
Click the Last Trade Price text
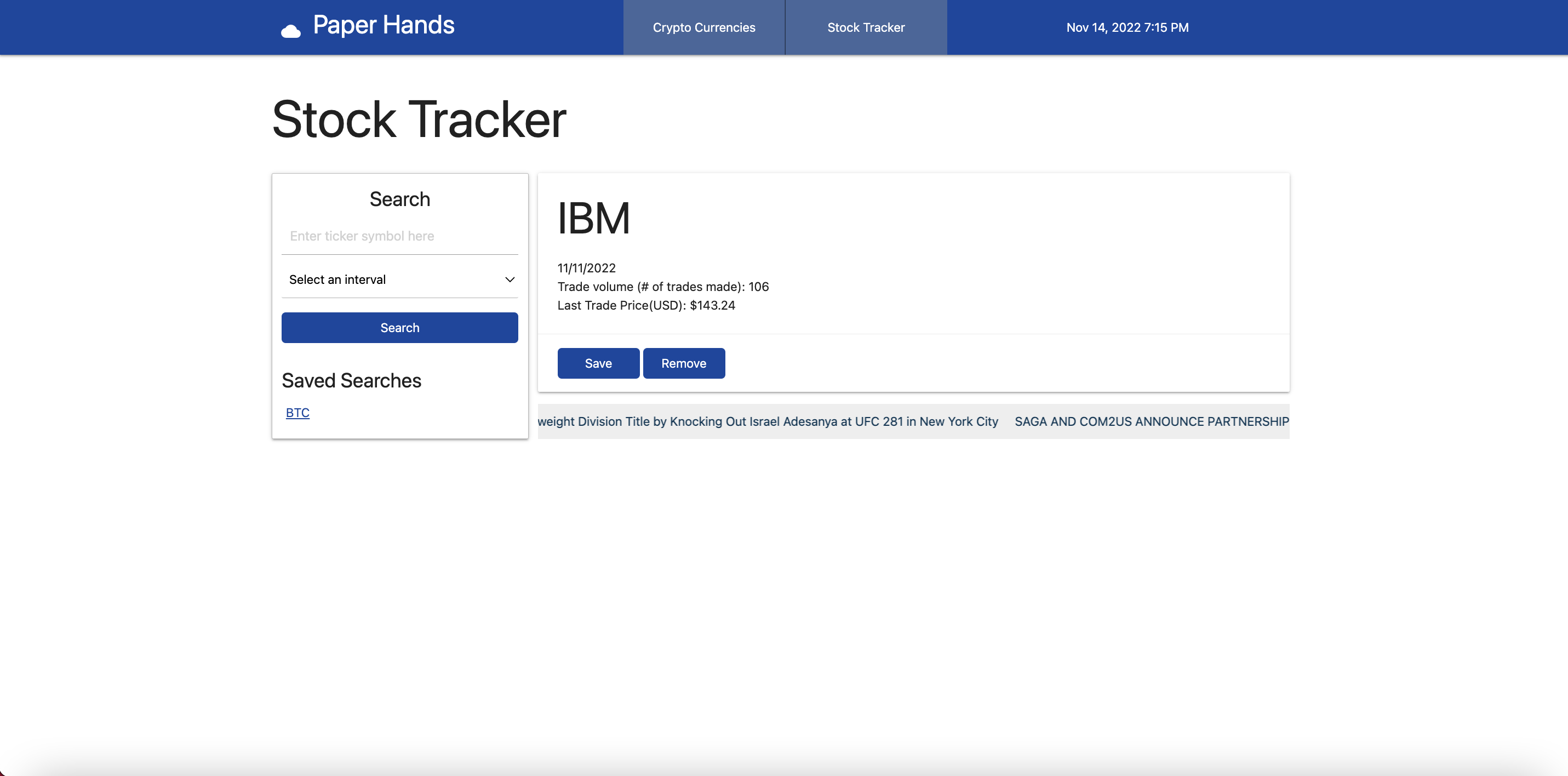[x=646, y=305]
